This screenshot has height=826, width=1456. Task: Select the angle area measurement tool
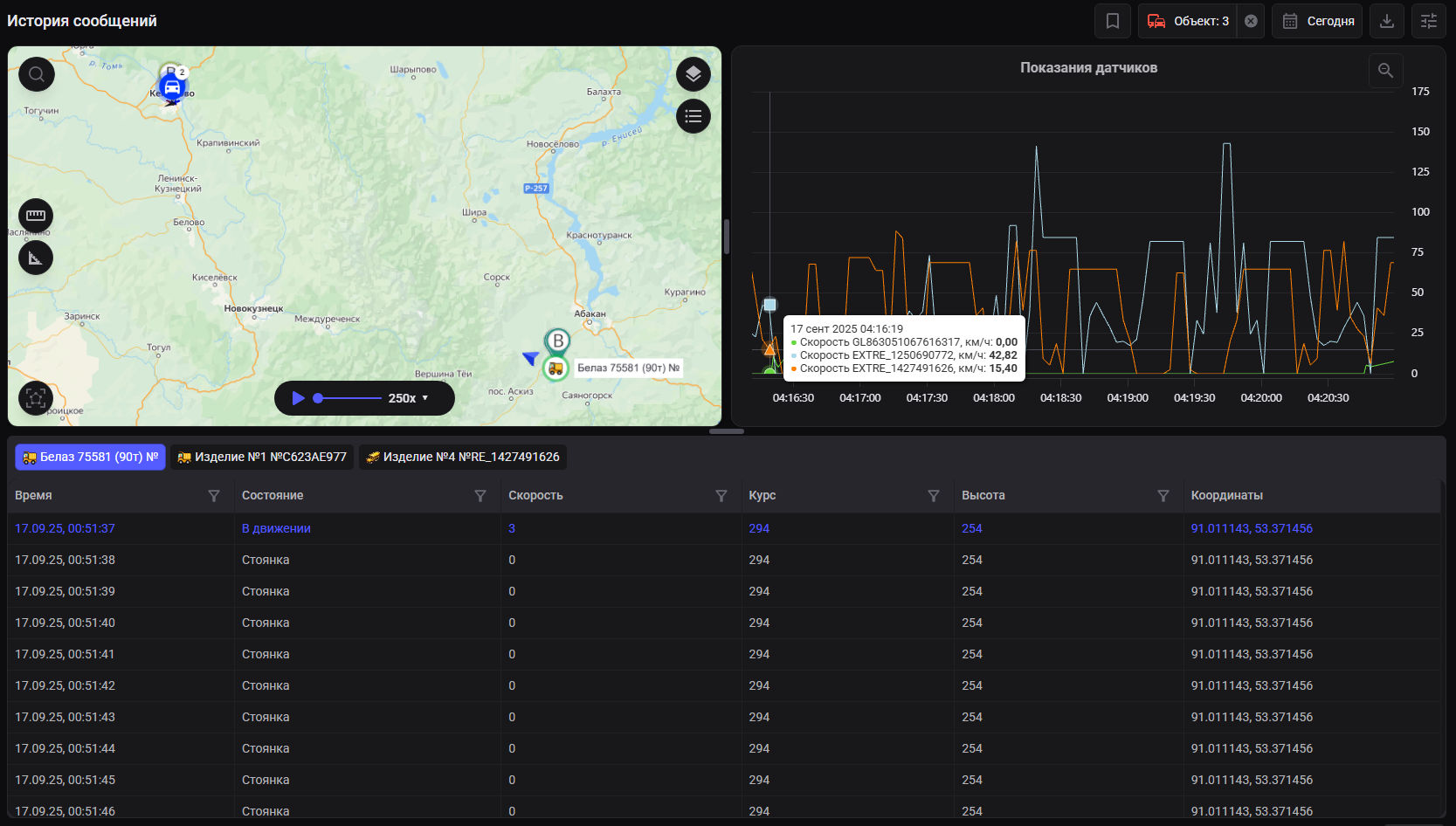click(36, 258)
